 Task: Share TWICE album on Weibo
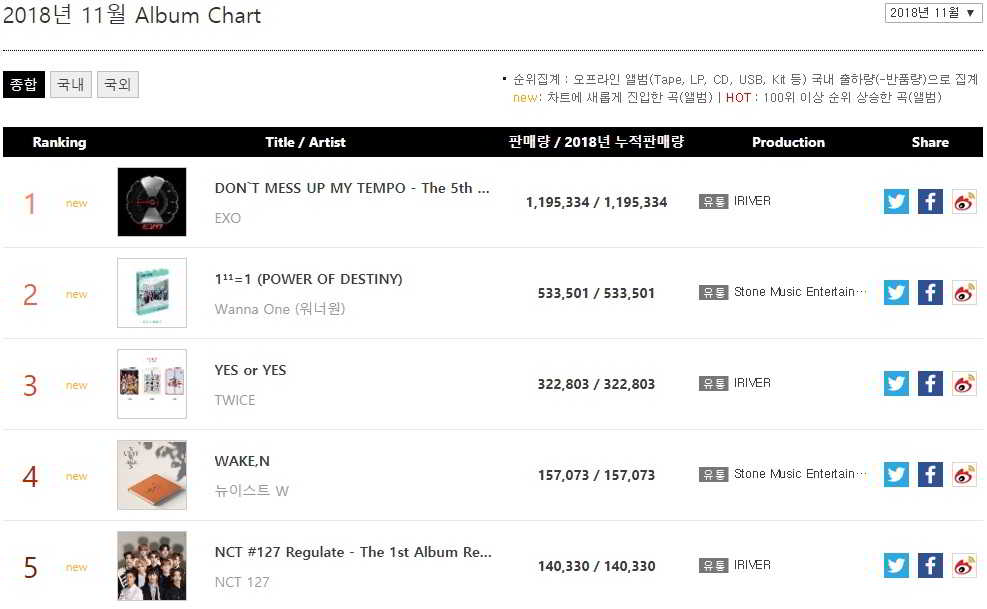964,384
